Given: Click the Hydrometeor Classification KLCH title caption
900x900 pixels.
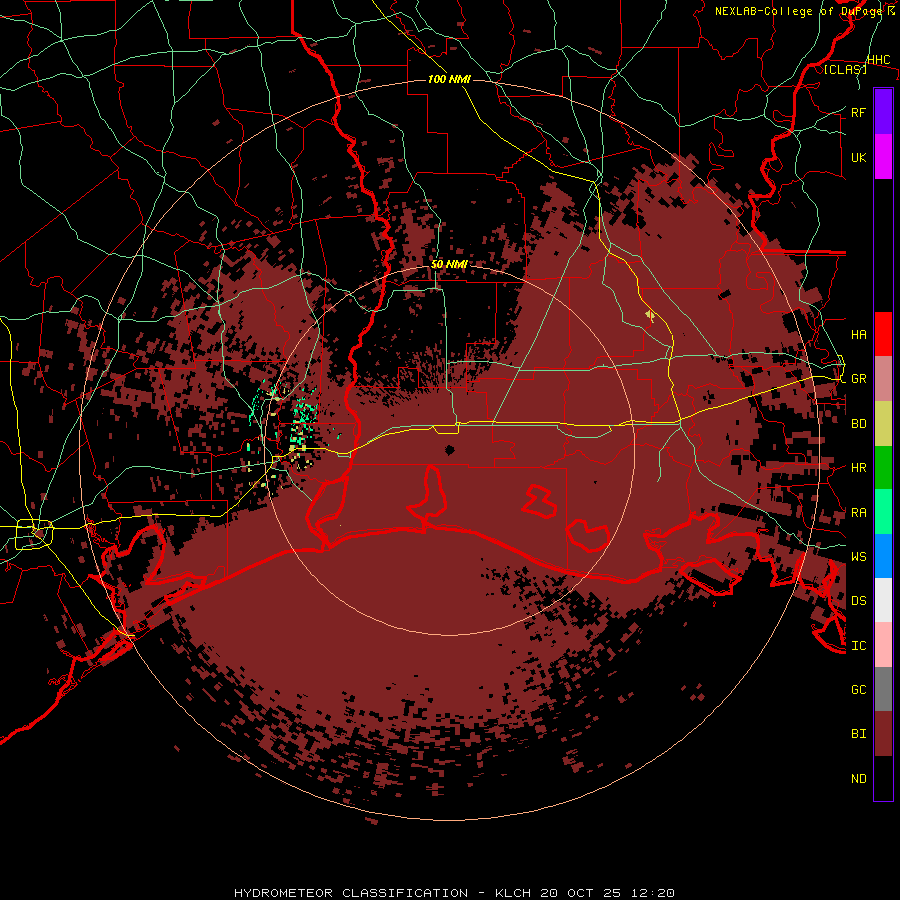Looking at the screenshot, I should (x=454, y=893).
